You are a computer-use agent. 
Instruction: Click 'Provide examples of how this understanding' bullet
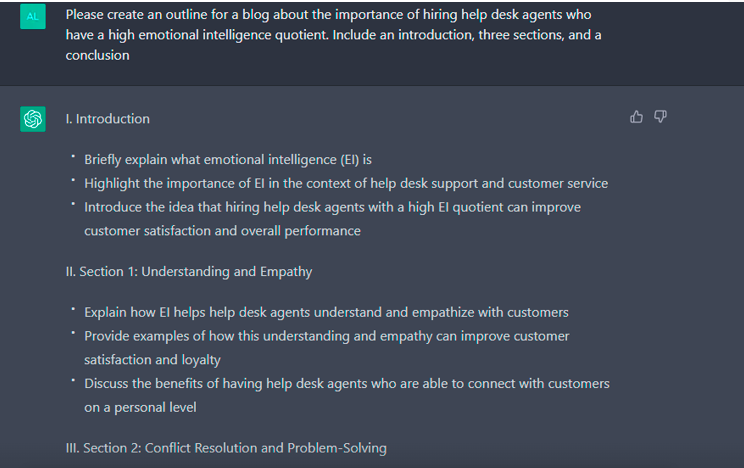[326, 348]
